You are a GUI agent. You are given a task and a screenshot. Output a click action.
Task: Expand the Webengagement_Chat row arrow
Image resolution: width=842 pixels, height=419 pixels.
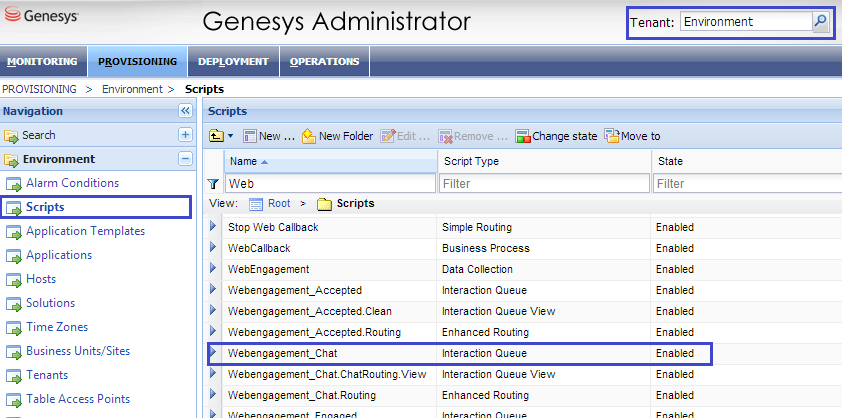pyautogui.click(x=213, y=352)
